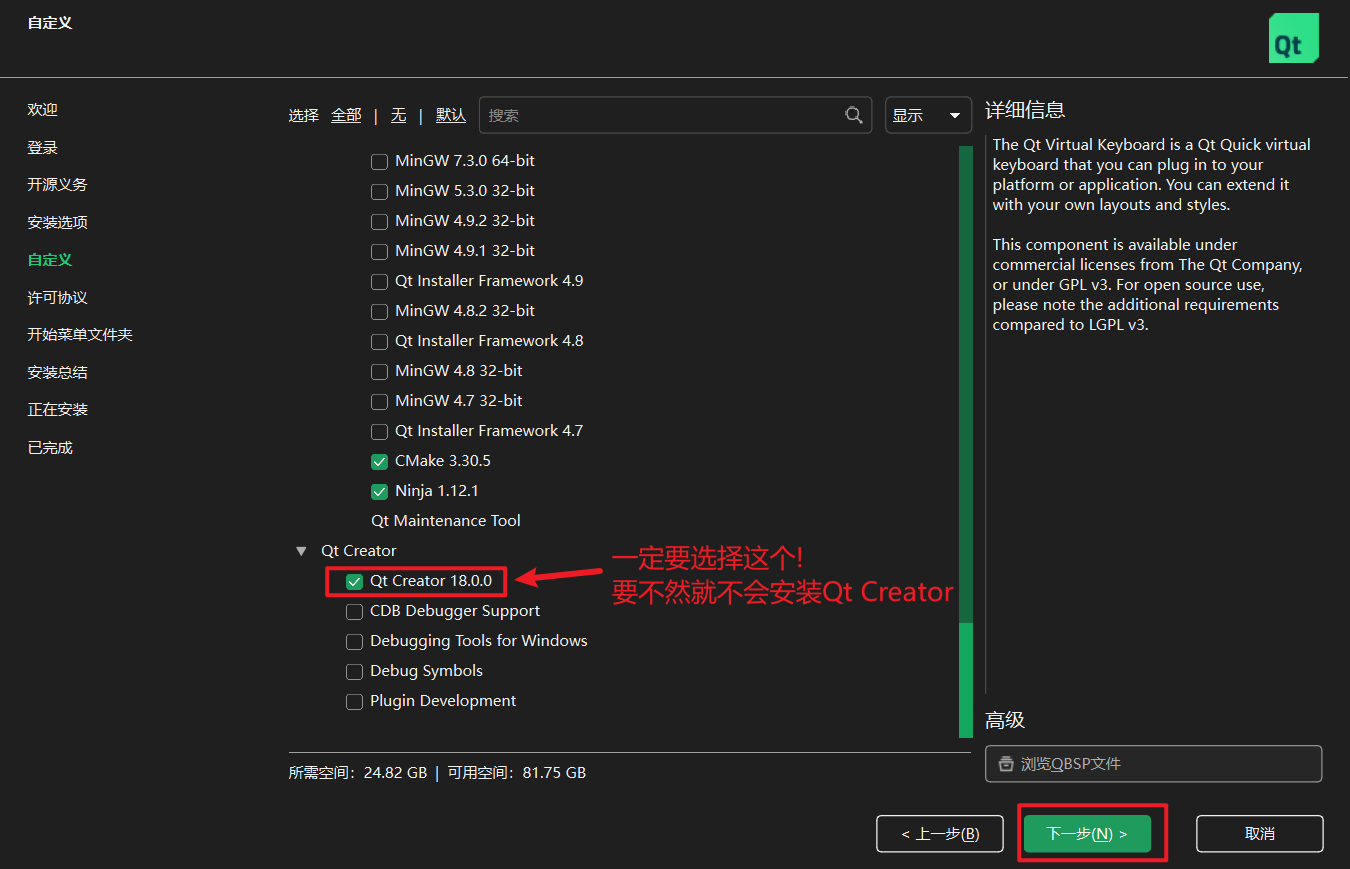
Task: Click 下一步(N) button
Action: click(1087, 834)
